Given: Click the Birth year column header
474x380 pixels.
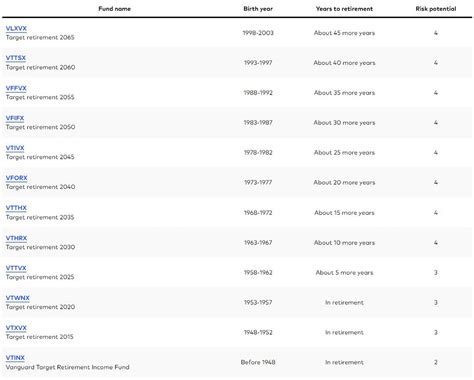Looking at the screenshot, I should (258, 9).
